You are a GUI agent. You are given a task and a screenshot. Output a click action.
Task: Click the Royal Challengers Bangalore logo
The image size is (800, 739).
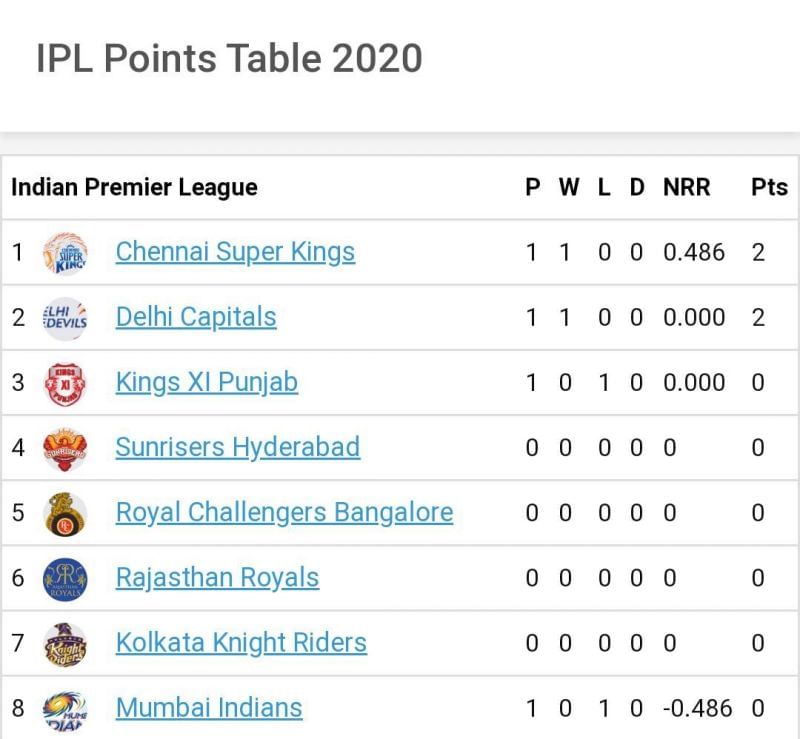point(65,513)
